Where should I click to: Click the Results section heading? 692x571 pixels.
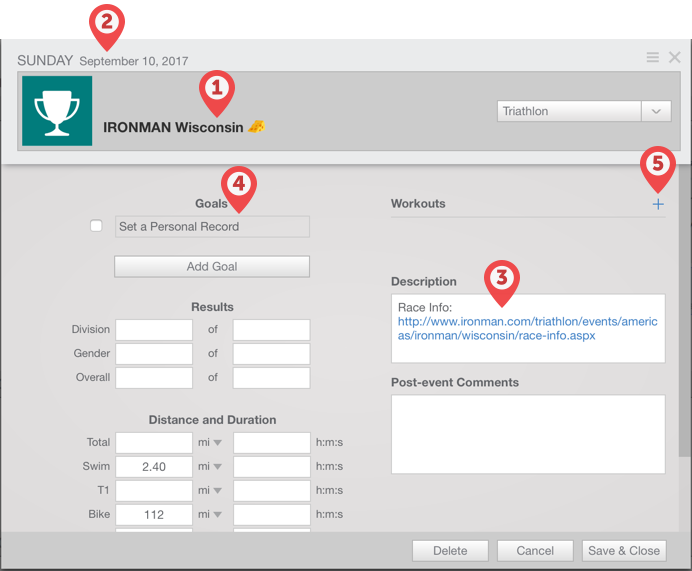pos(212,307)
